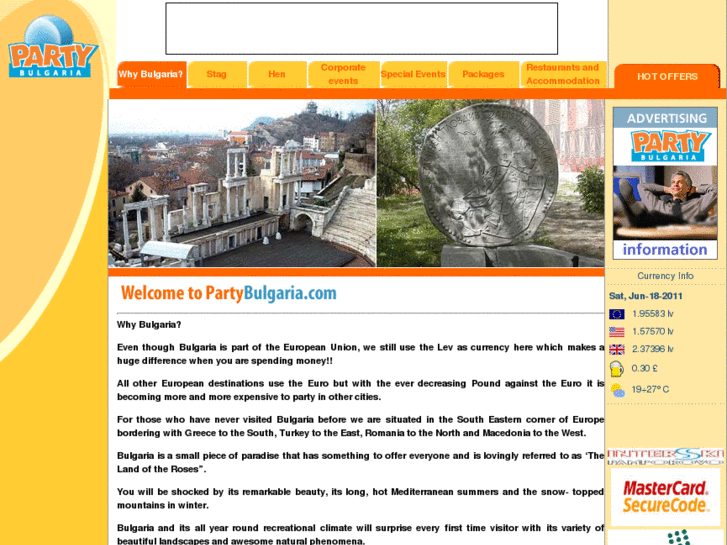Click the 2.37396 lv pound rate
The width and height of the screenshot is (727, 545).
pos(653,349)
